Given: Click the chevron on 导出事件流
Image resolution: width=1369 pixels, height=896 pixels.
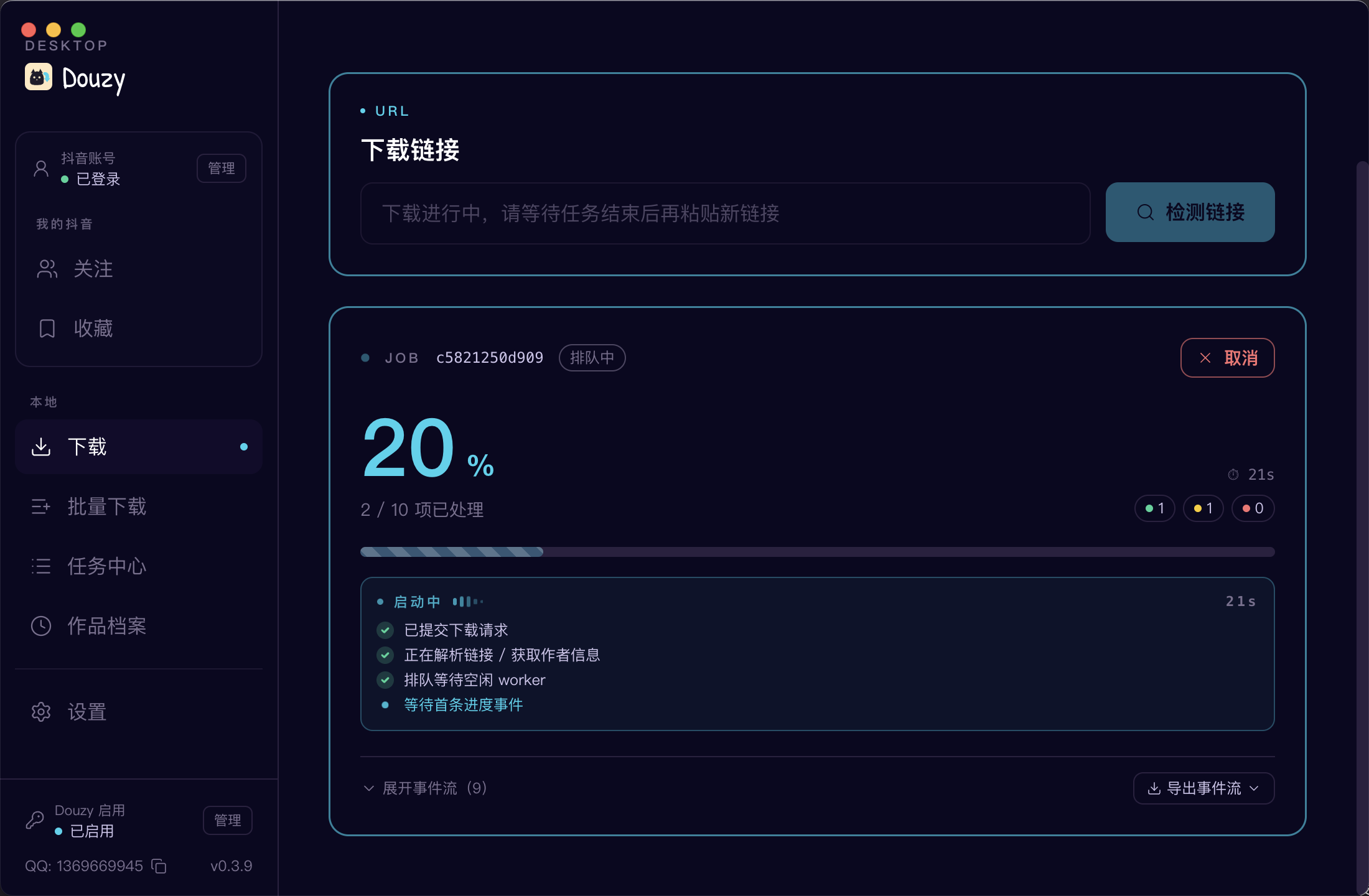Looking at the screenshot, I should (1255, 788).
